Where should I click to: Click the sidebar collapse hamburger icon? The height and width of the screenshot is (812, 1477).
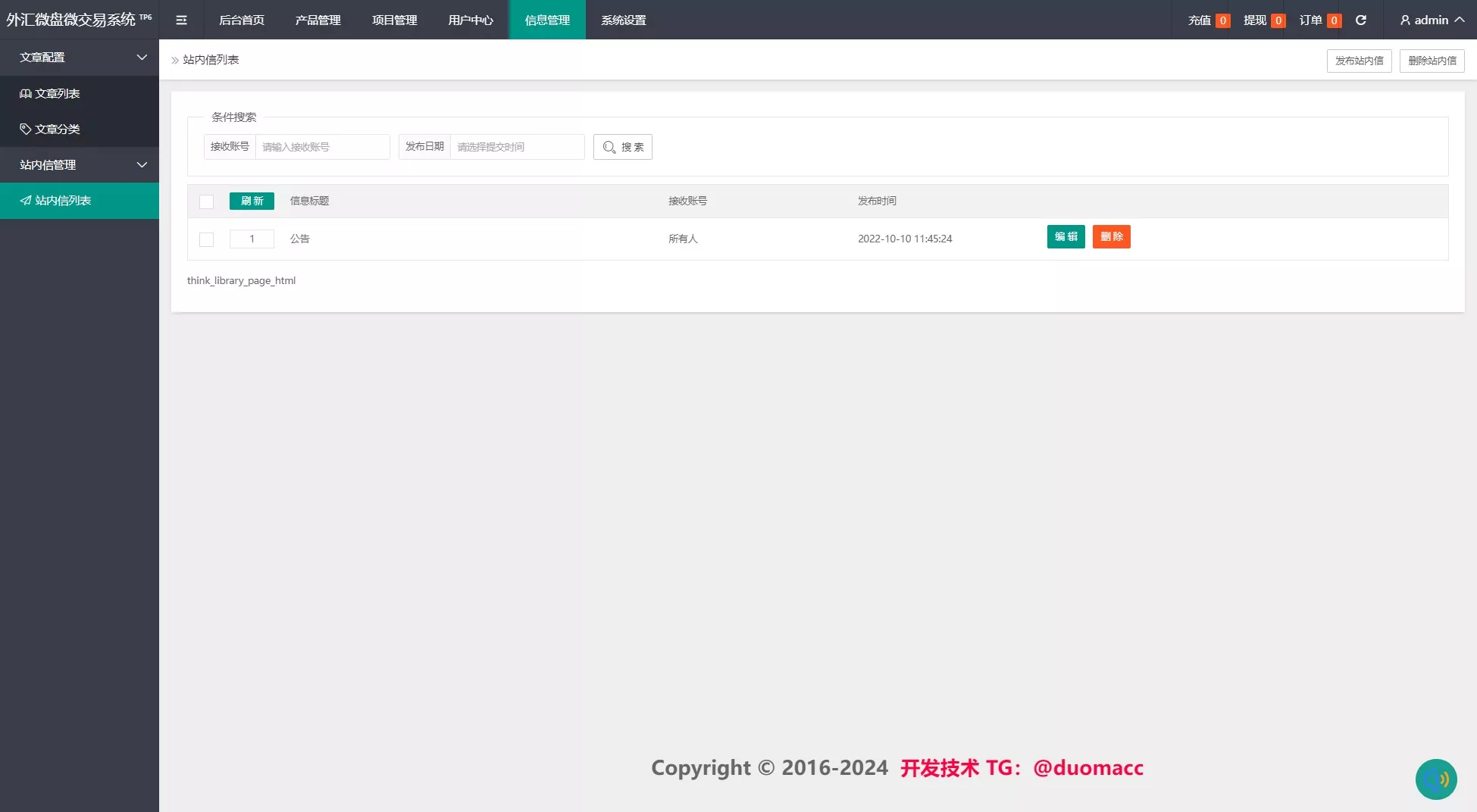[181, 20]
